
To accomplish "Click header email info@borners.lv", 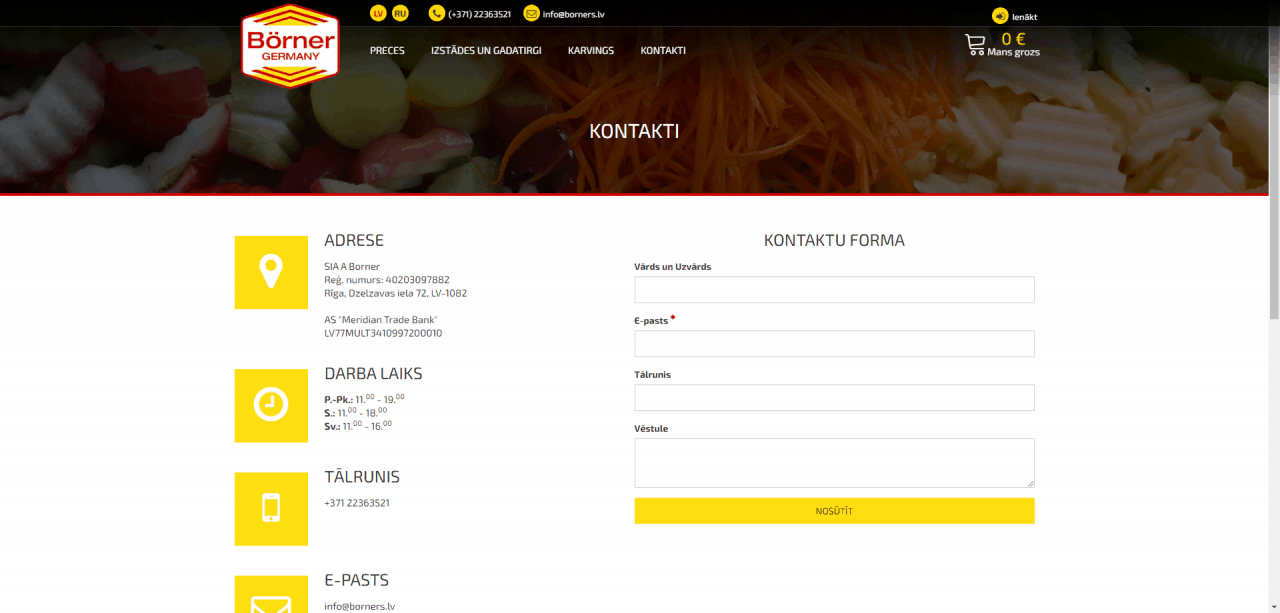I will [x=573, y=14].
